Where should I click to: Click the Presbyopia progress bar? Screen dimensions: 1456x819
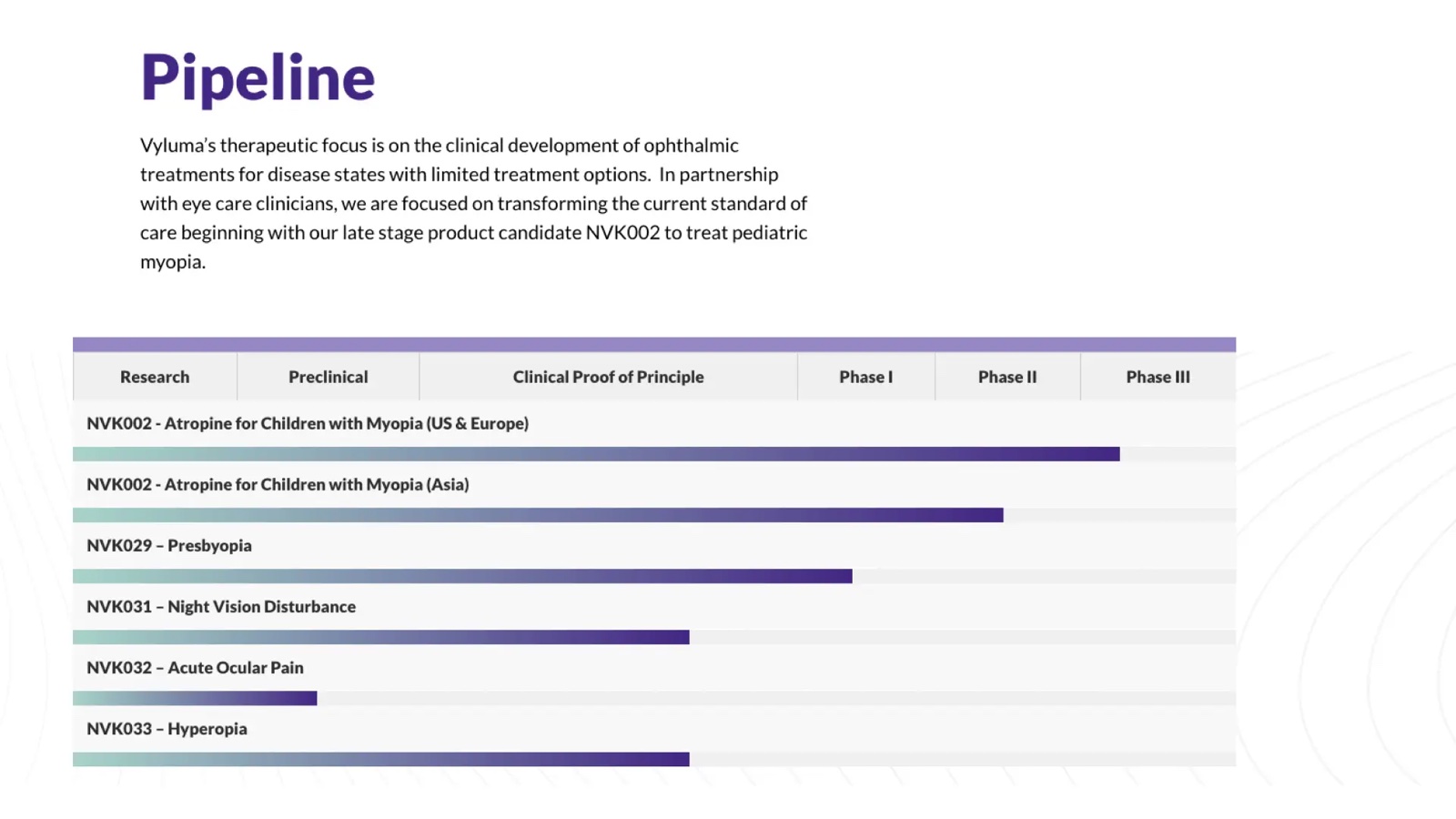pos(462,576)
